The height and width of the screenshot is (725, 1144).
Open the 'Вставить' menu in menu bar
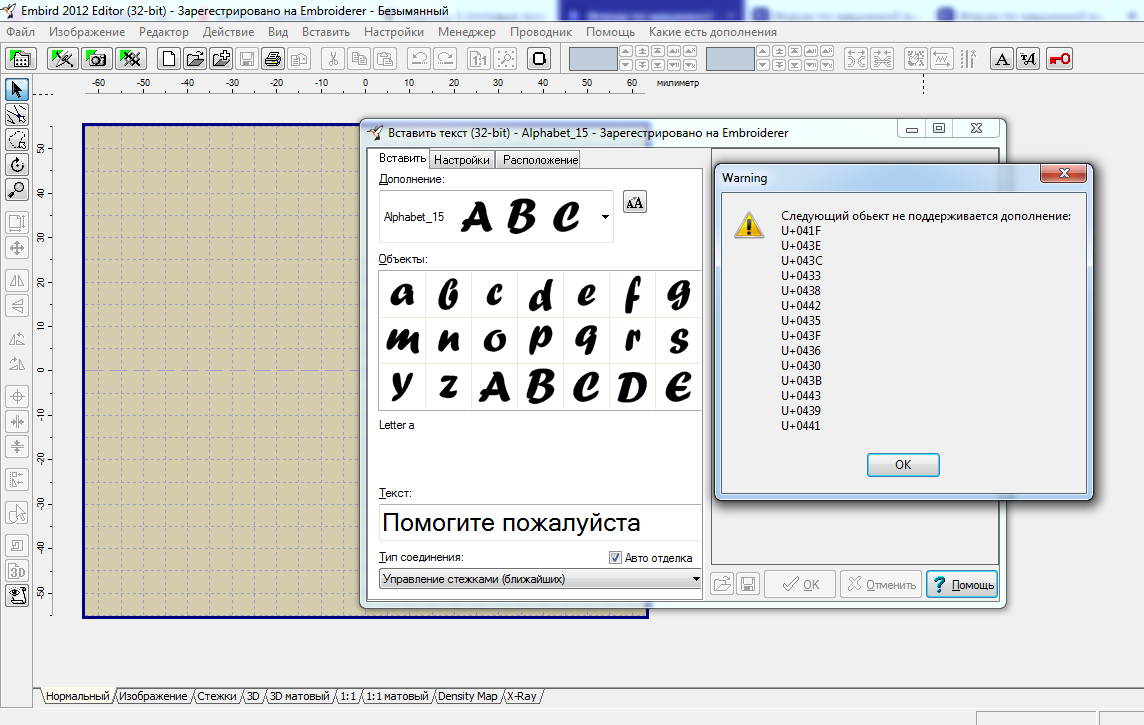point(325,32)
